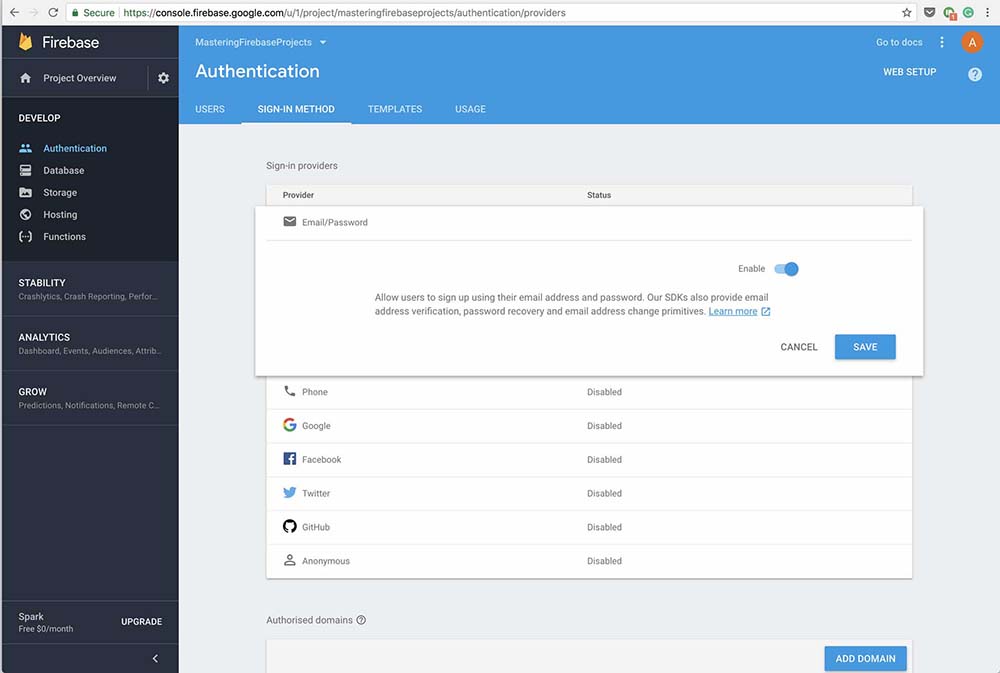Screen dimensions: 1000x673
Task: Expand the Stability section
Action: (x=89, y=289)
